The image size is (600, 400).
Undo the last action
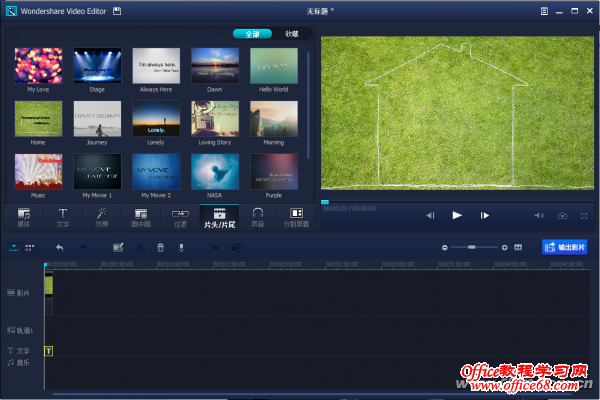[60, 248]
